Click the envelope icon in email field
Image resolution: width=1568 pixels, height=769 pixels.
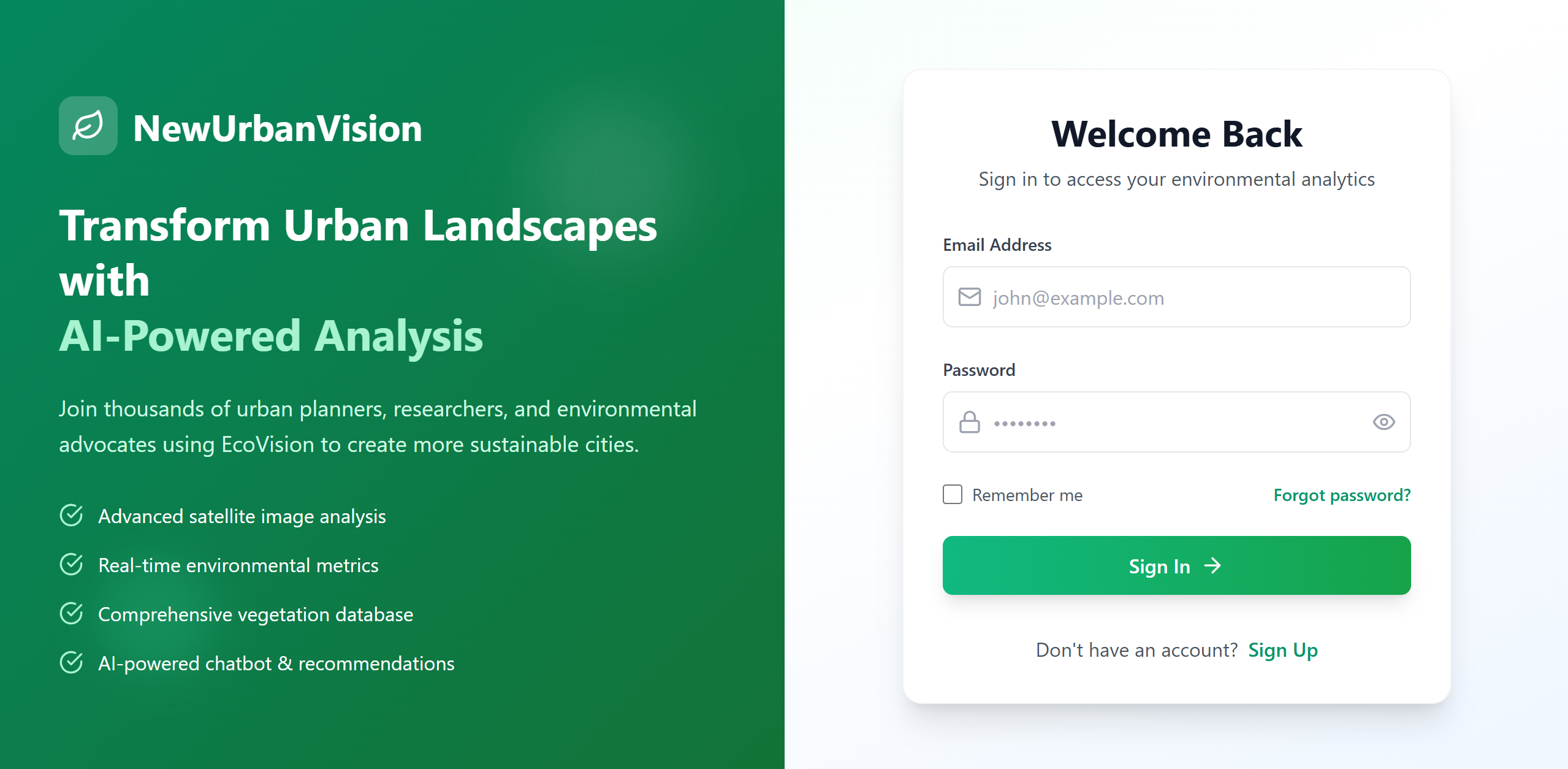pyautogui.click(x=969, y=297)
